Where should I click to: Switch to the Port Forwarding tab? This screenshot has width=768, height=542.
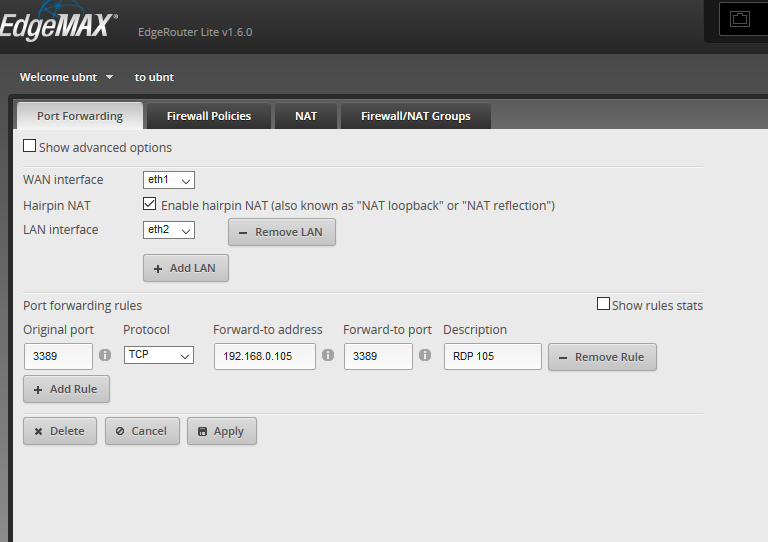[80, 116]
